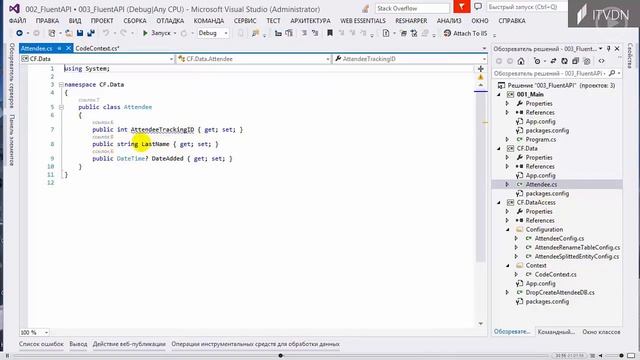The width and height of the screenshot is (640, 360).
Task: Click the orange notifications flag icon
Action: pos(462,7)
